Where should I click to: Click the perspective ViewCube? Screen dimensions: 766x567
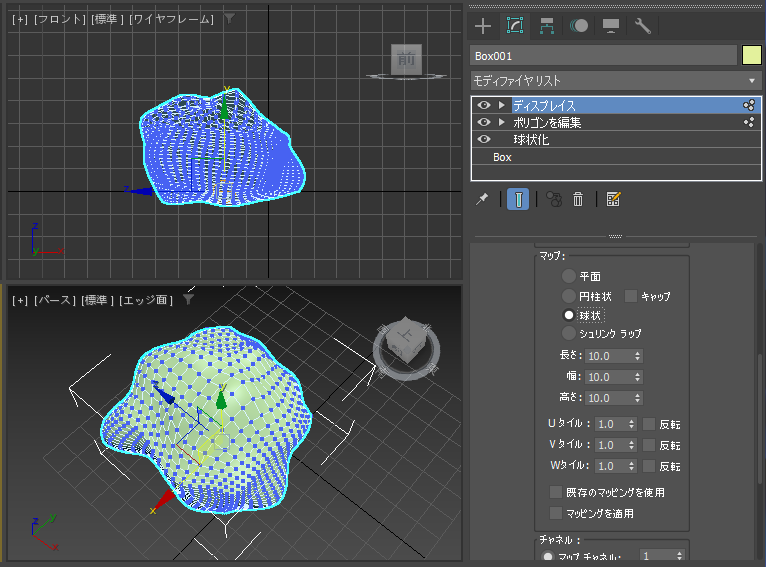[x=405, y=347]
